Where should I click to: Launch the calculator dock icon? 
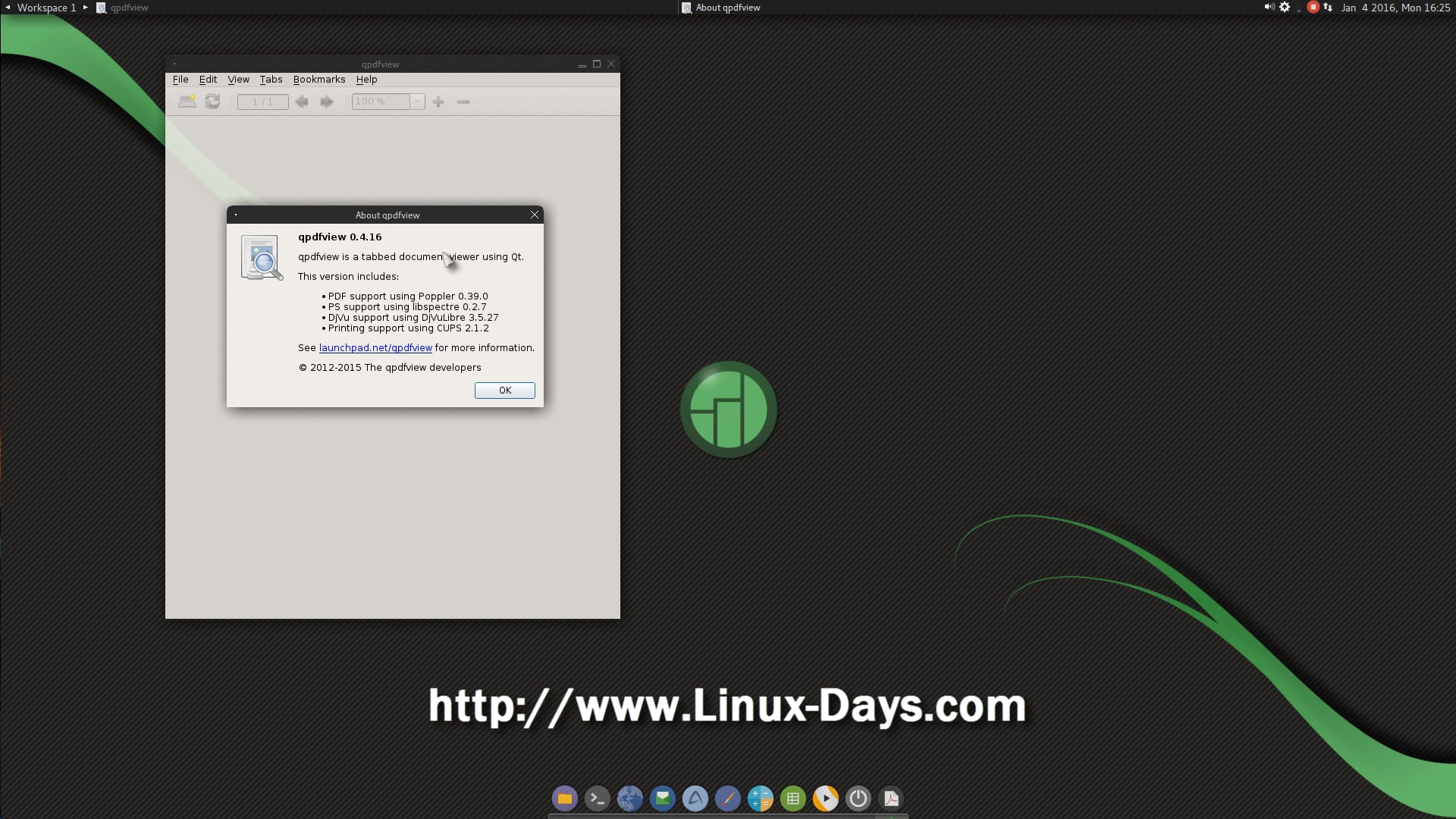(760, 799)
